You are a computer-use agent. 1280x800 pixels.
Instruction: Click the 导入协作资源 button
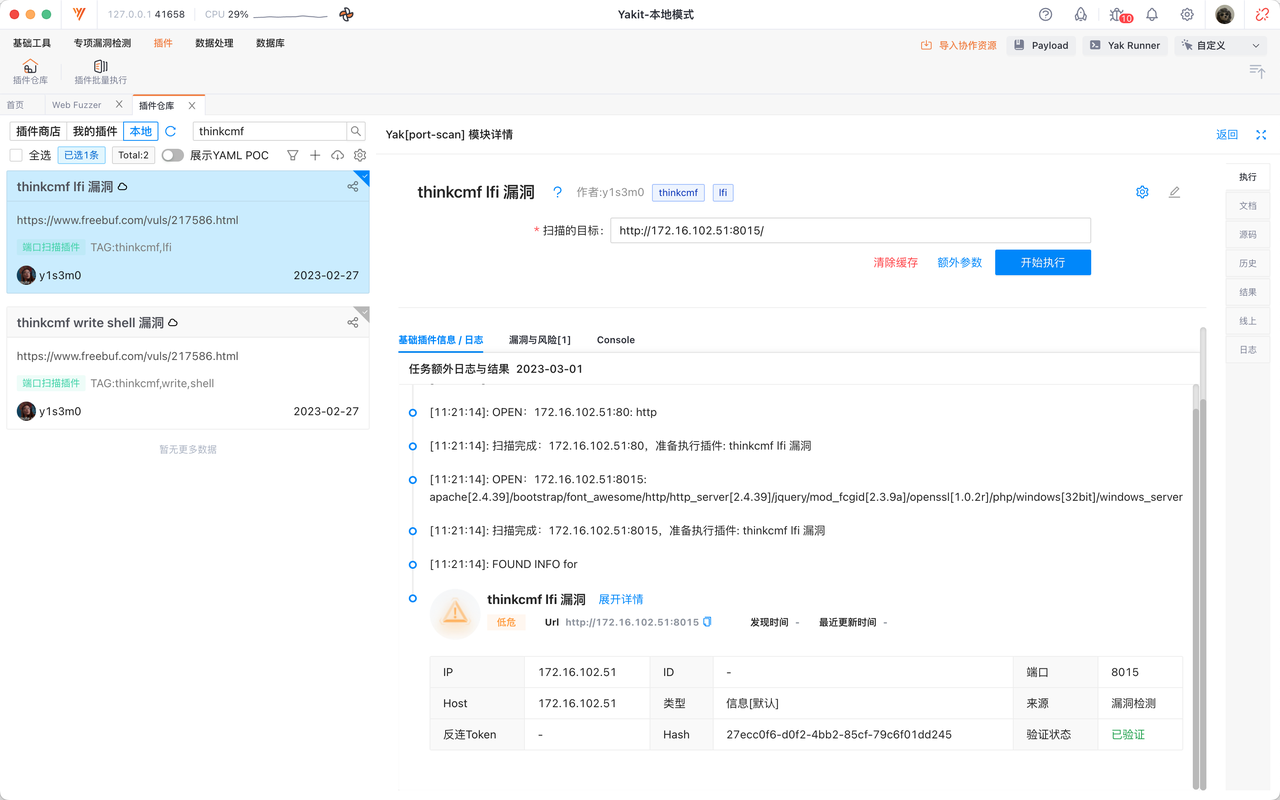[959, 45]
